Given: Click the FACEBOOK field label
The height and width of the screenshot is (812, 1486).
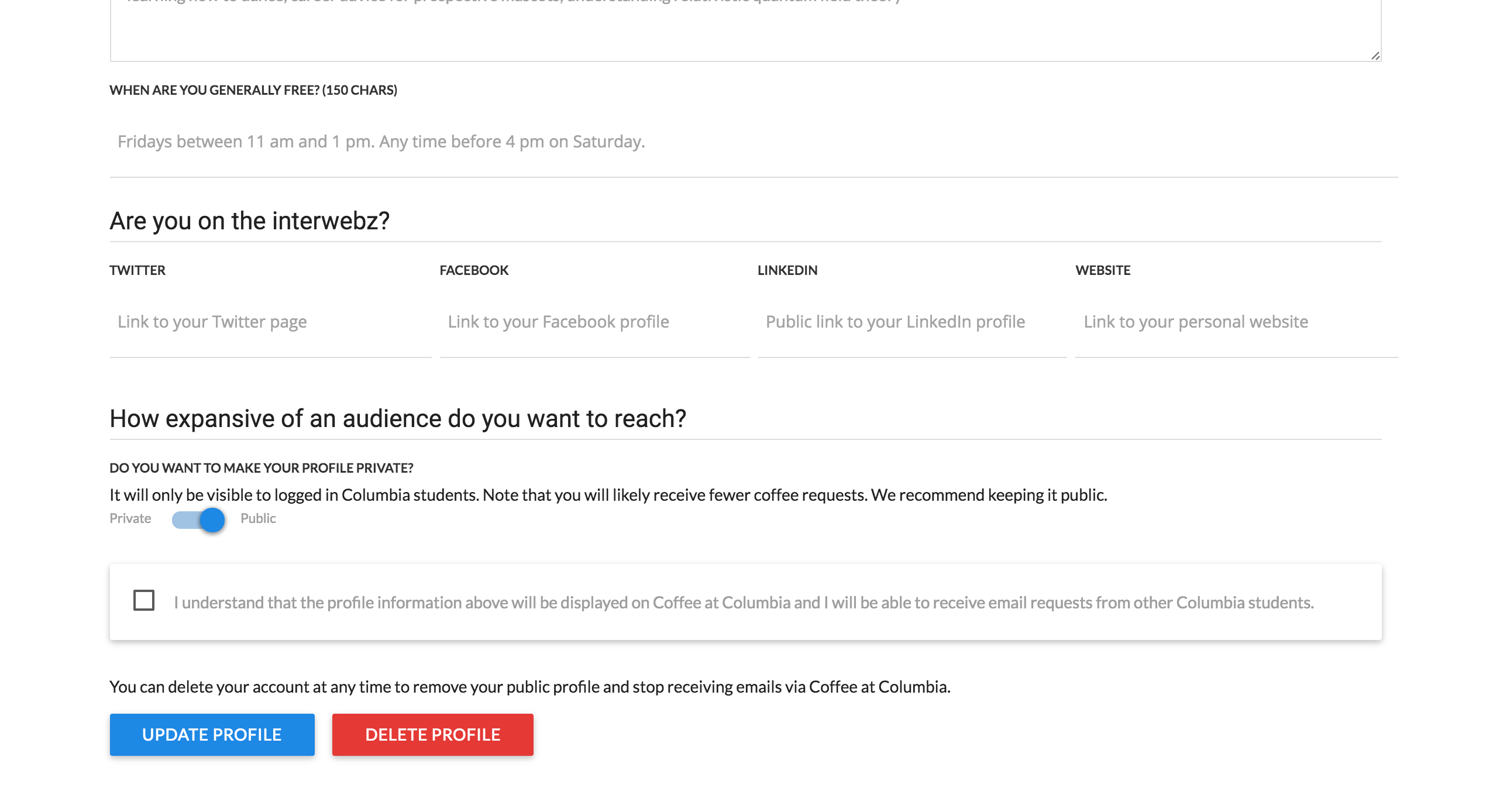Looking at the screenshot, I should click(474, 271).
